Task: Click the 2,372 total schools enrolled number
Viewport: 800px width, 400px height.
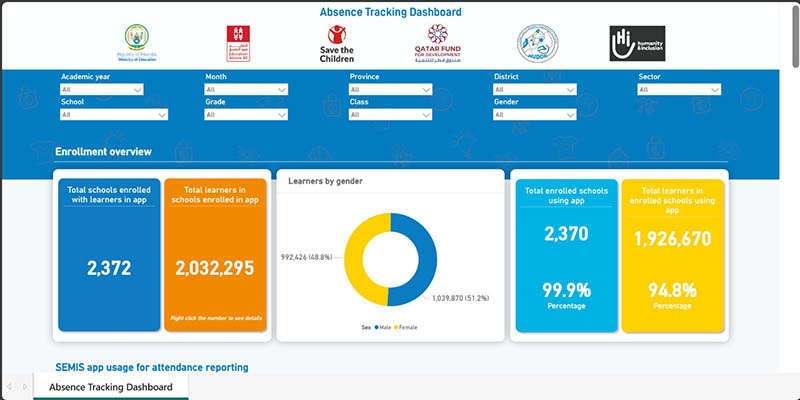Action: [109, 268]
